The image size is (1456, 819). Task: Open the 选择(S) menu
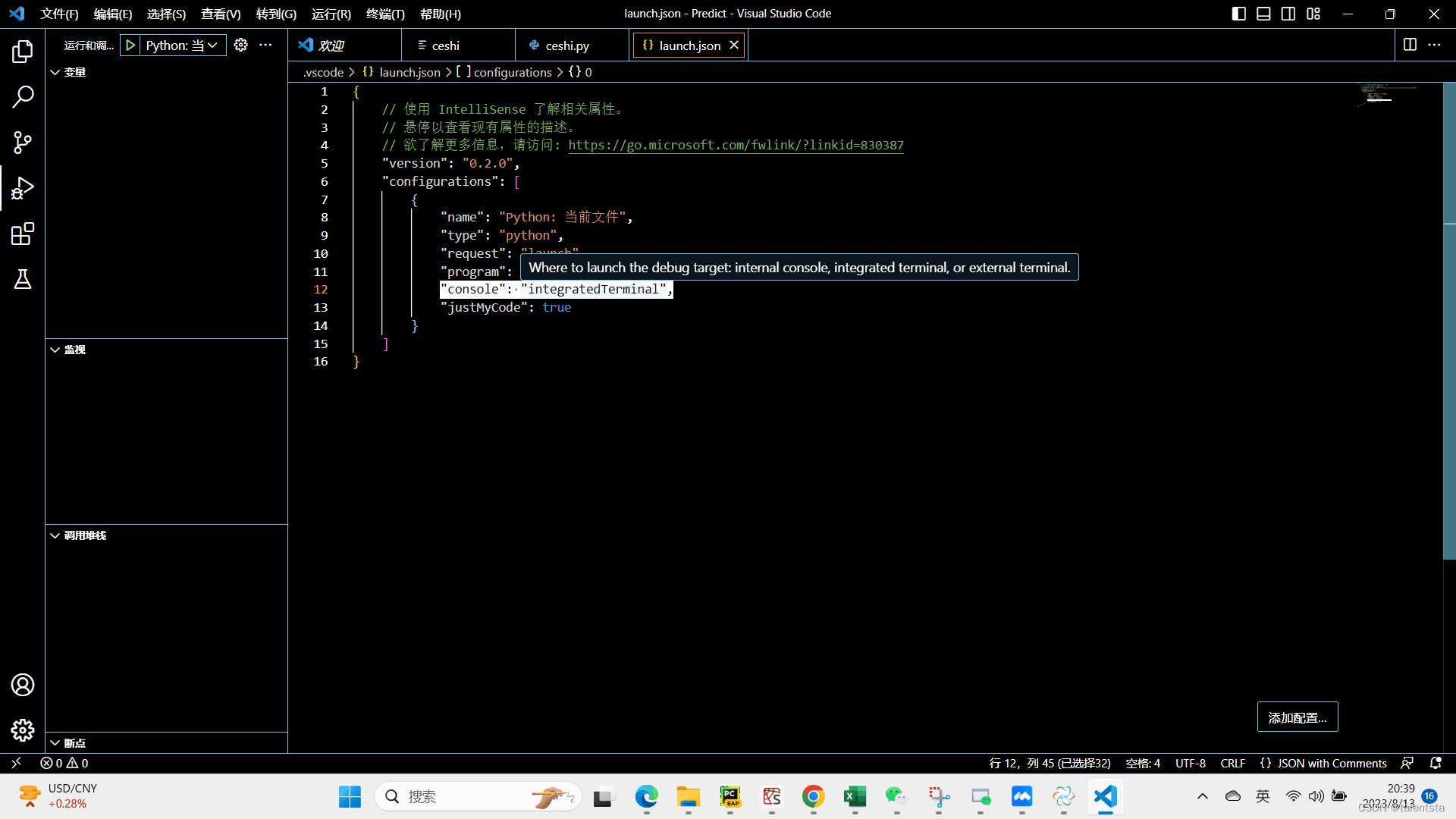click(x=166, y=14)
